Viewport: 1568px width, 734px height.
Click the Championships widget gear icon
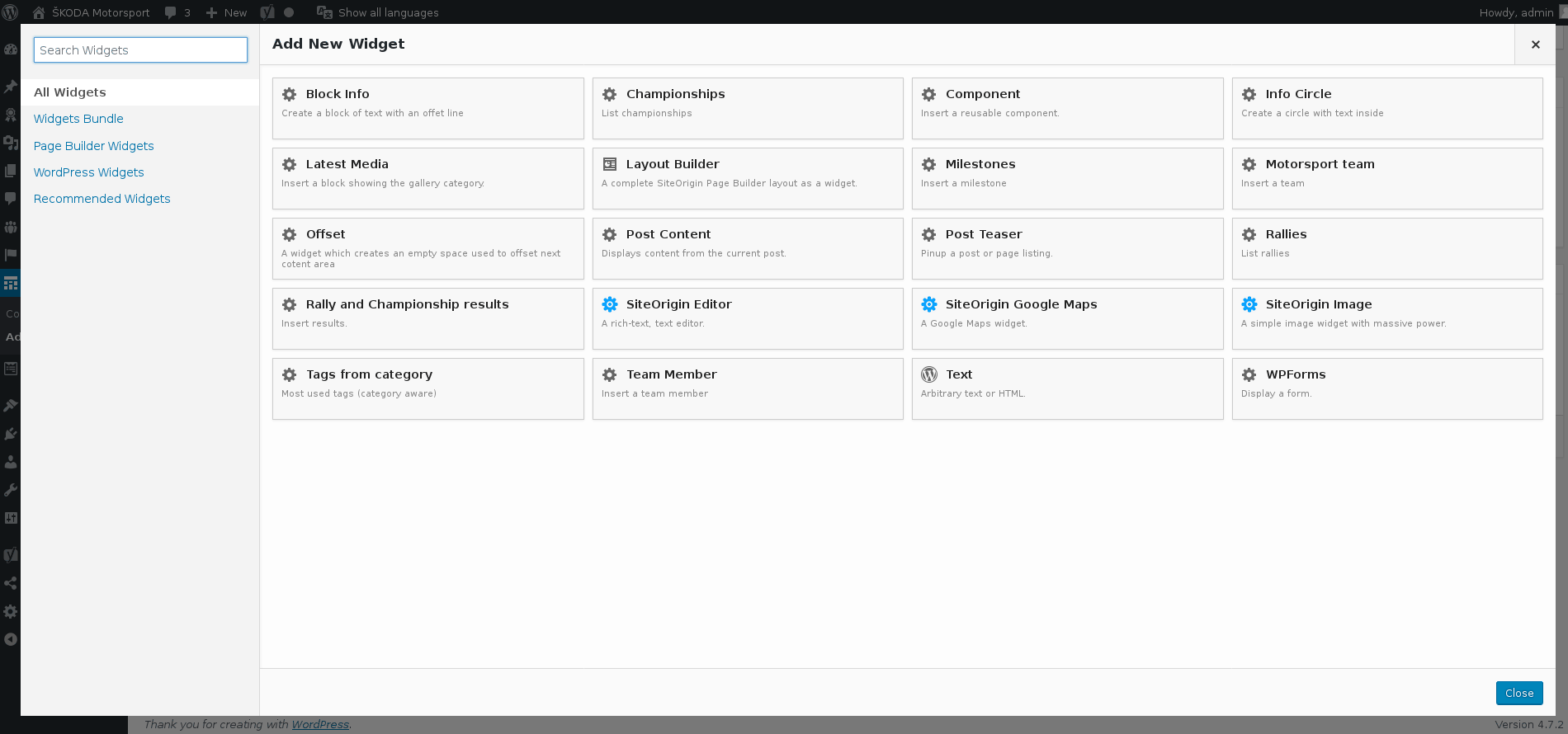pyautogui.click(x=610, y=94)
